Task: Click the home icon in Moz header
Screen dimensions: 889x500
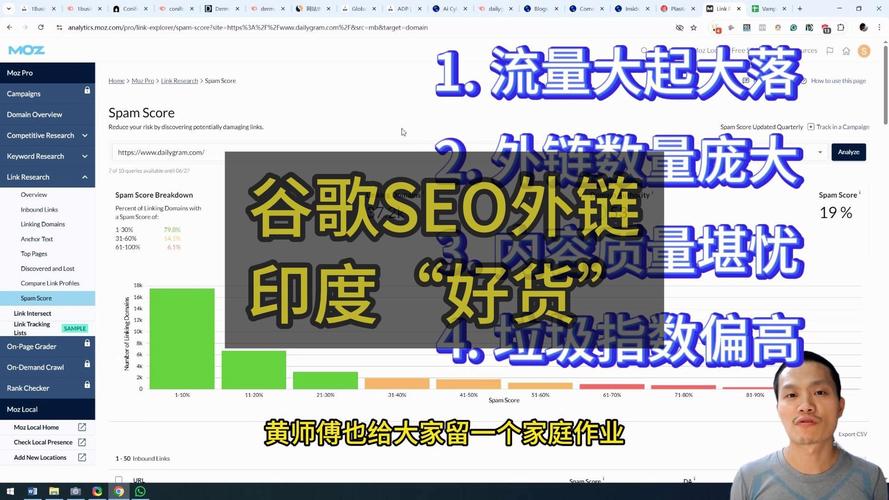Action: point(846,51)
